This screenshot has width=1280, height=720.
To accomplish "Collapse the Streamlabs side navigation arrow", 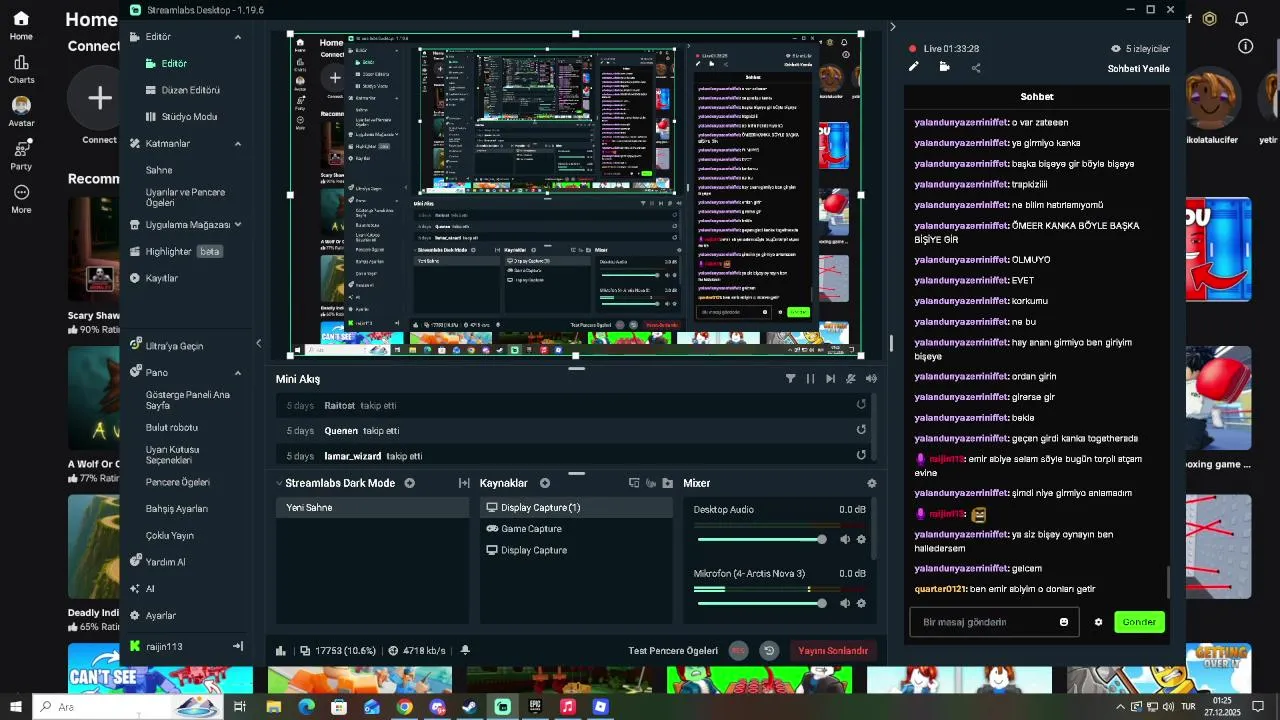I will pos(258,343).
